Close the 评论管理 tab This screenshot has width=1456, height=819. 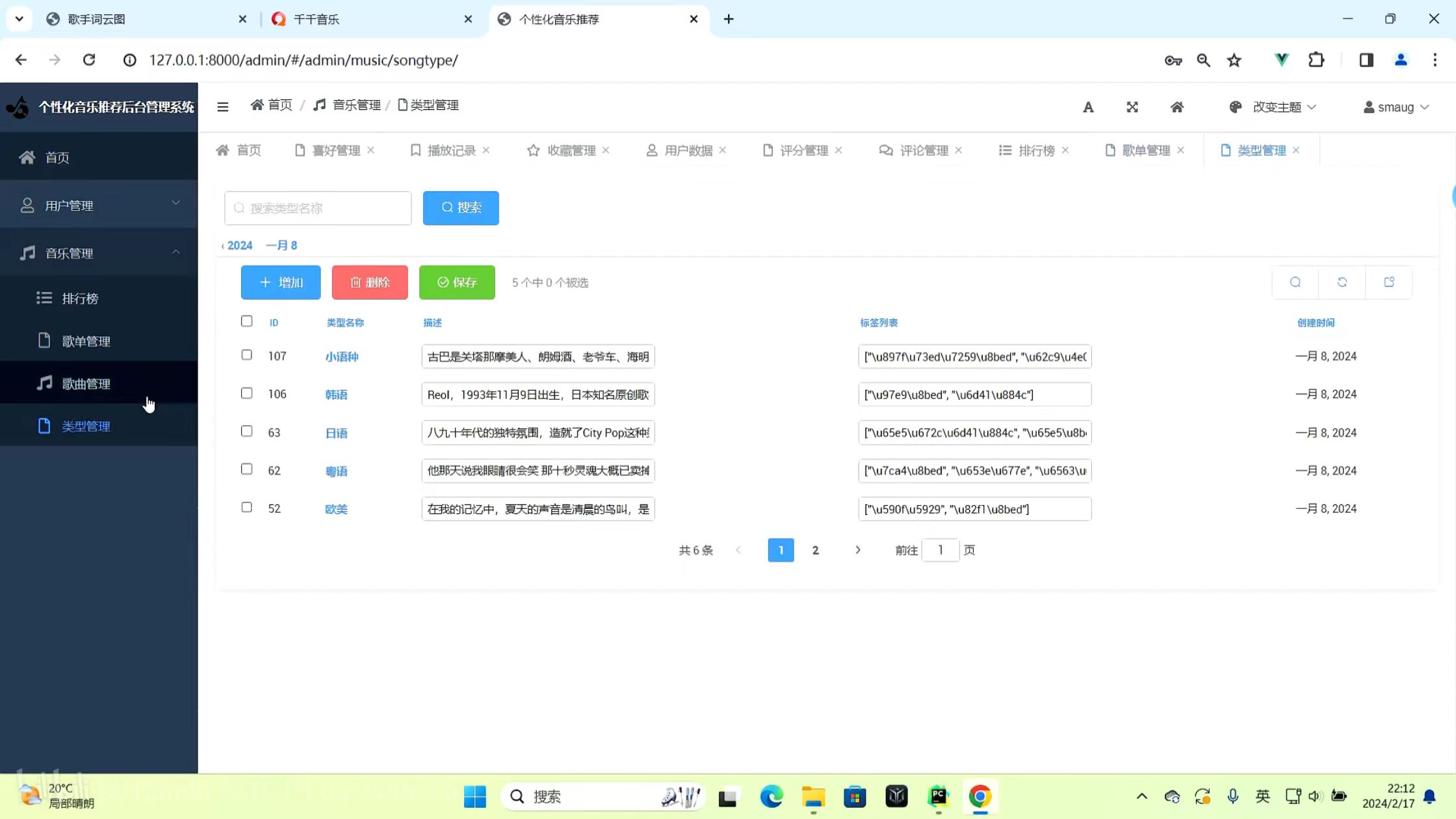point(959,150)
